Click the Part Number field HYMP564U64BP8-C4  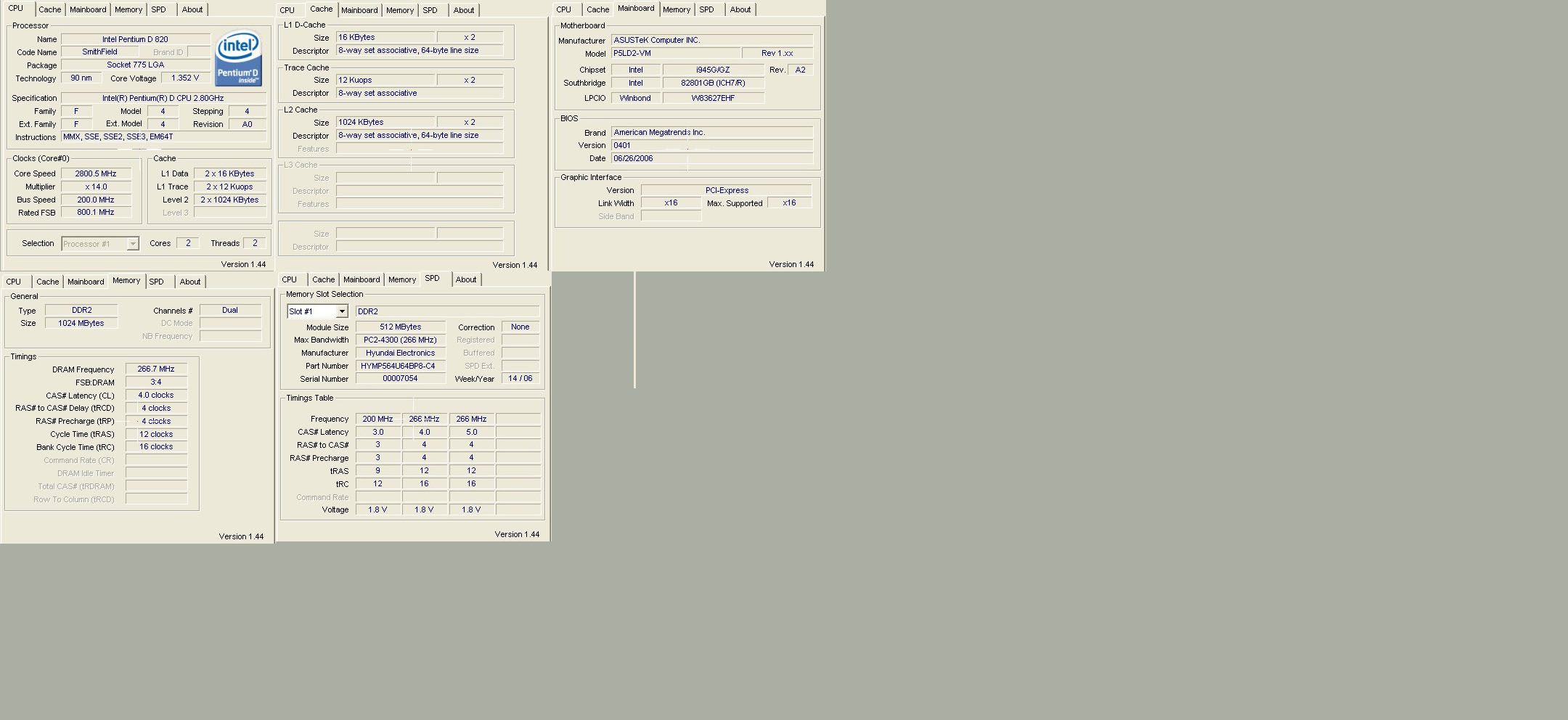click(x=400, y=367)
